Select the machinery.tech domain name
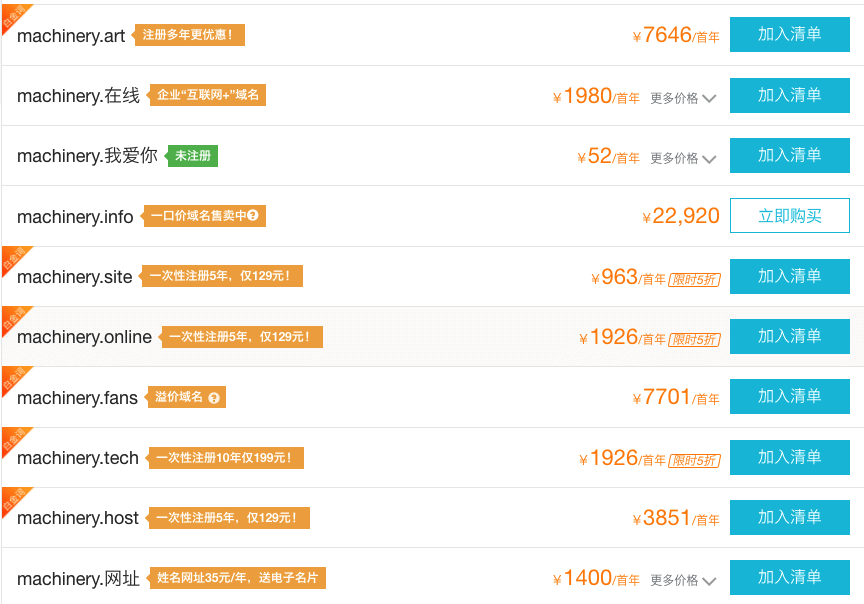Screen dimensions: 864x604 (78, 458)
